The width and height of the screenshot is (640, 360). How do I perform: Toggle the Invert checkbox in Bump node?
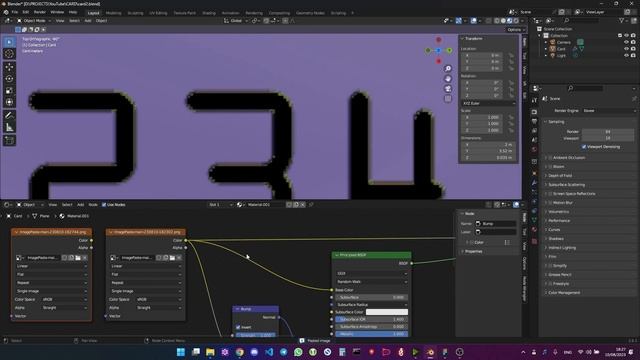pyautogui.click(x=238, y=327)
